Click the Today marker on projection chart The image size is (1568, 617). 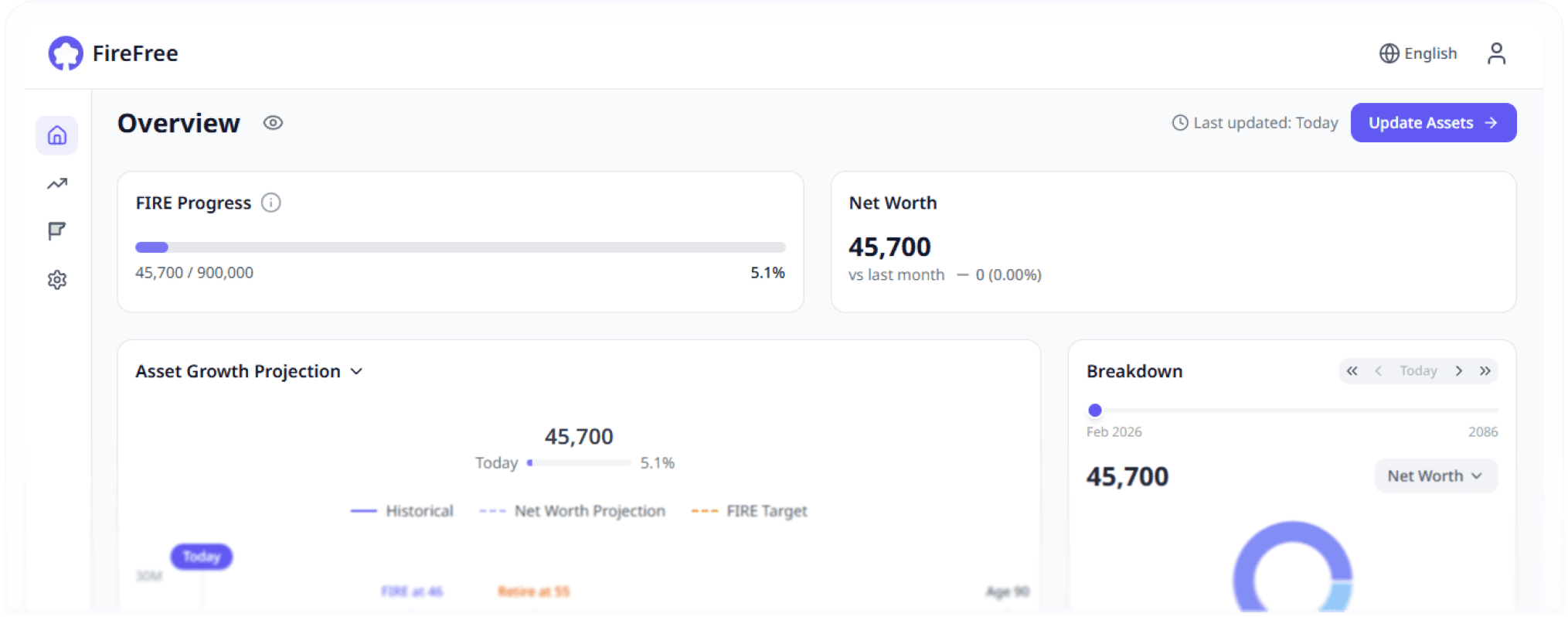(x=202, y=557)
